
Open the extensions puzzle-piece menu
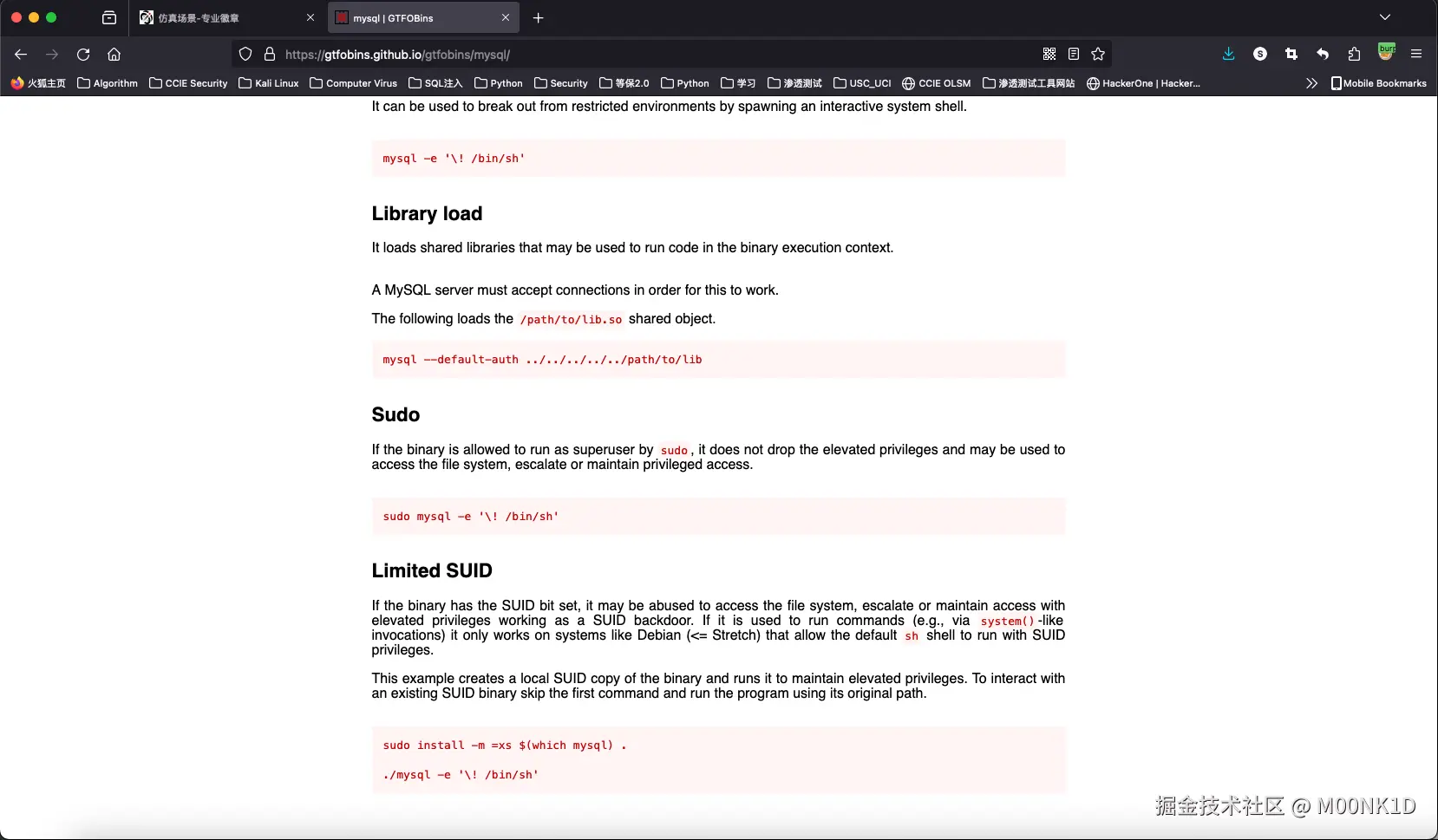point(1354,54)
